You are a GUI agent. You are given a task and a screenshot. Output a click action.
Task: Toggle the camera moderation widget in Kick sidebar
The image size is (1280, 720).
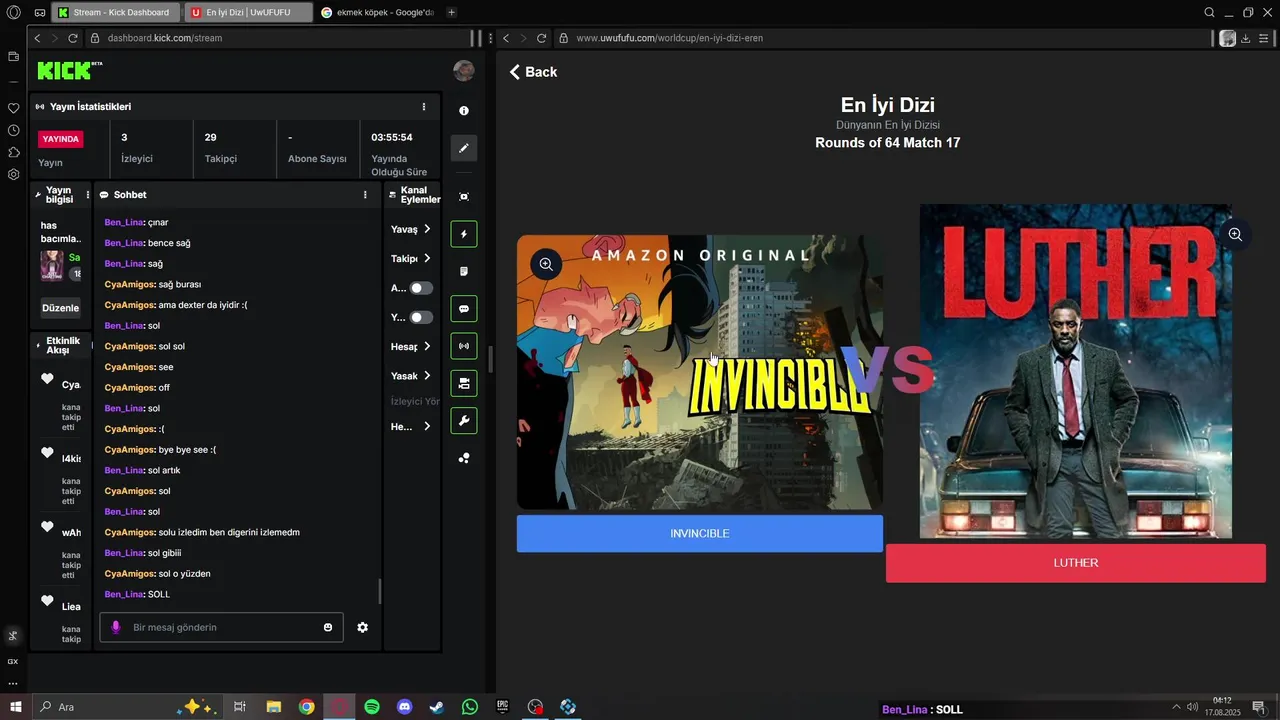[x=464, y=383]
